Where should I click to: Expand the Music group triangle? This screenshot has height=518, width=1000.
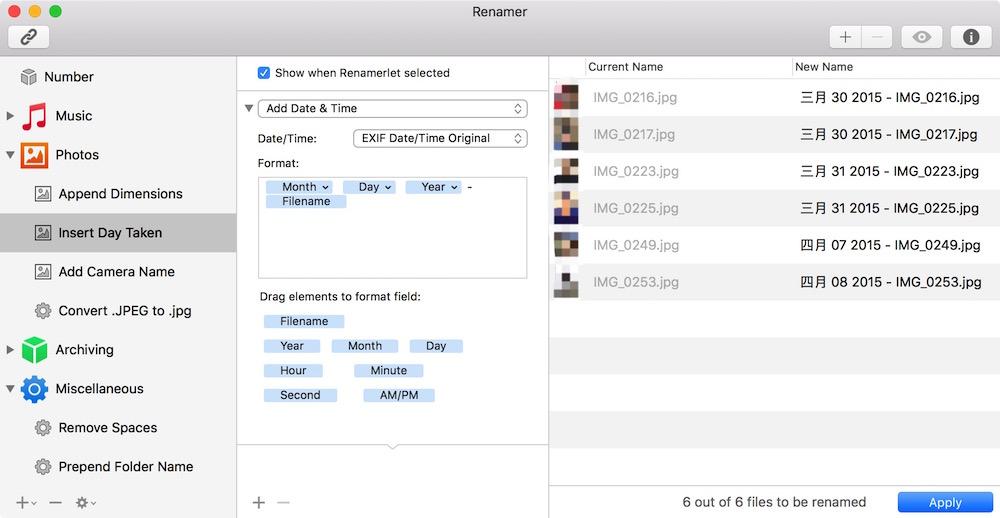(10, 116)
